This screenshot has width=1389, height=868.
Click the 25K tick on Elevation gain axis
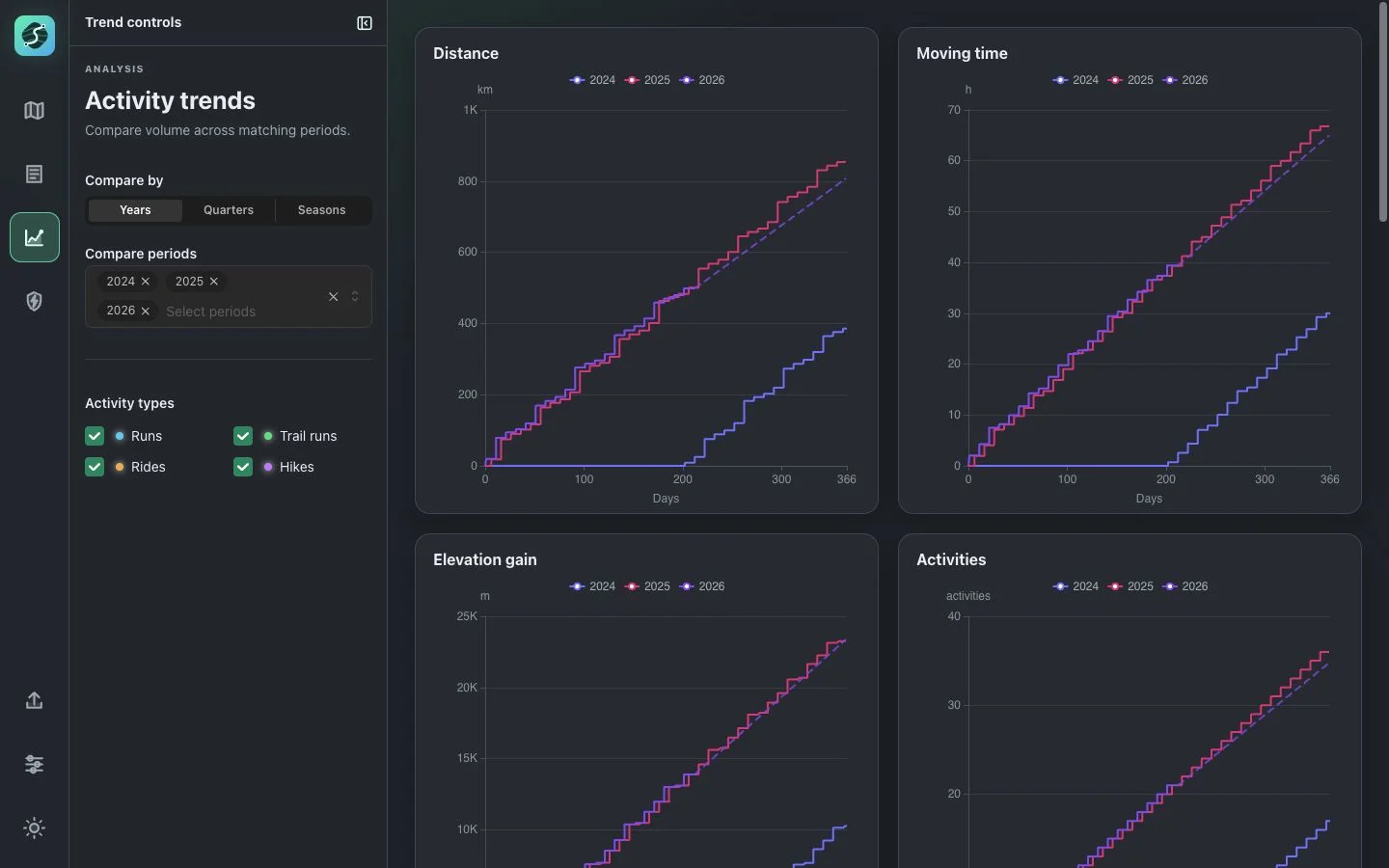click(x=467, y=616)
